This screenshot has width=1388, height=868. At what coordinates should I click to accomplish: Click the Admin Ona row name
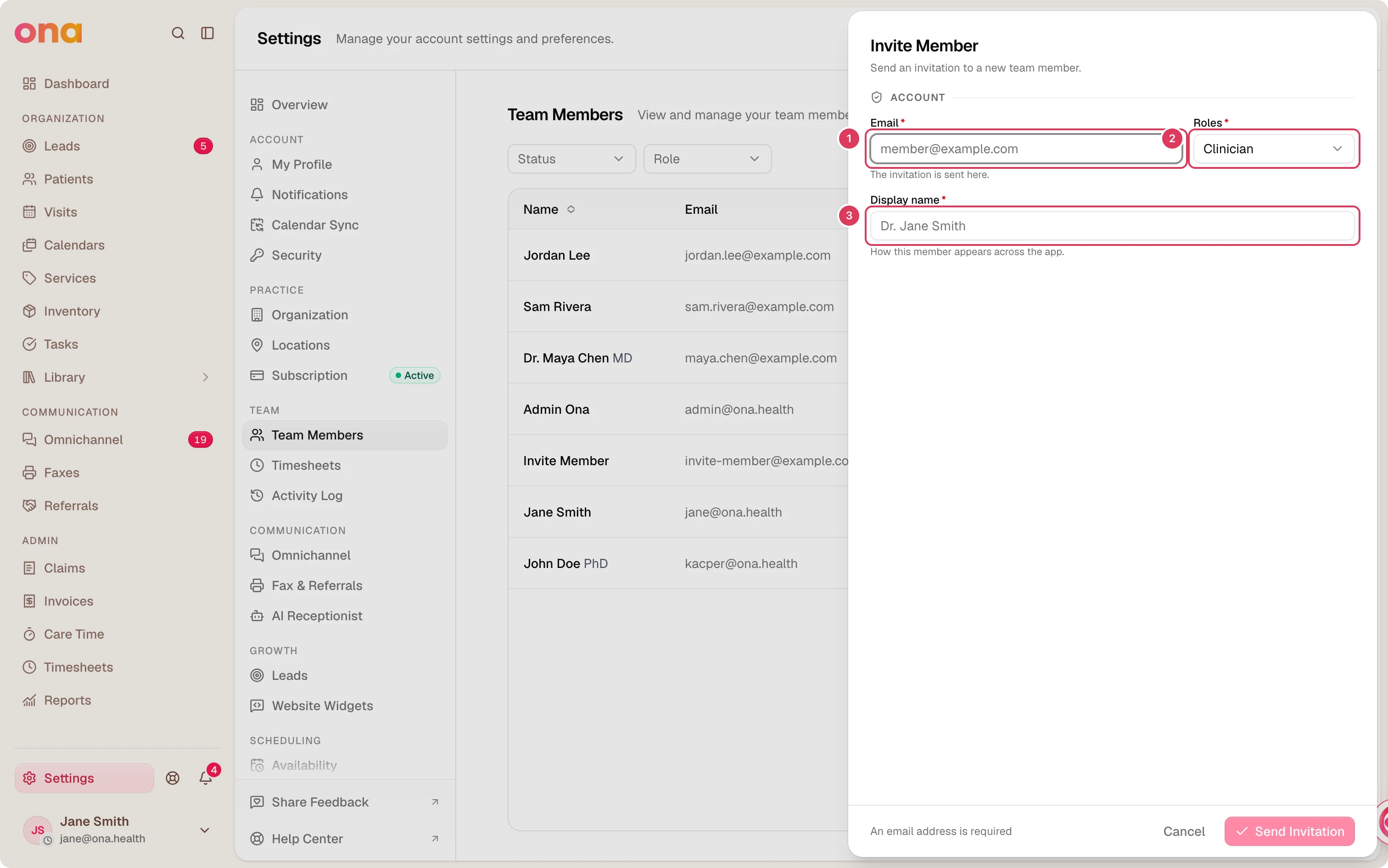(x=556, y=409)
